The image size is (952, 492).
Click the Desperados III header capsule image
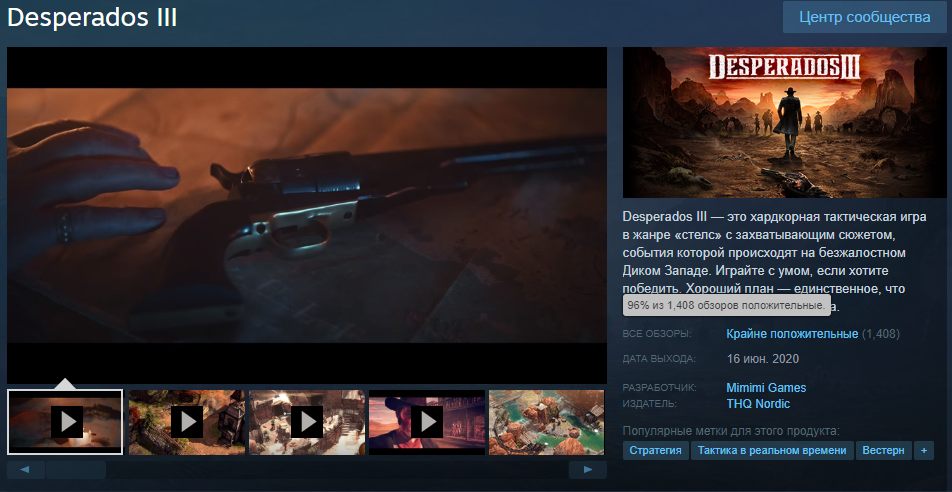coord(777,122)
